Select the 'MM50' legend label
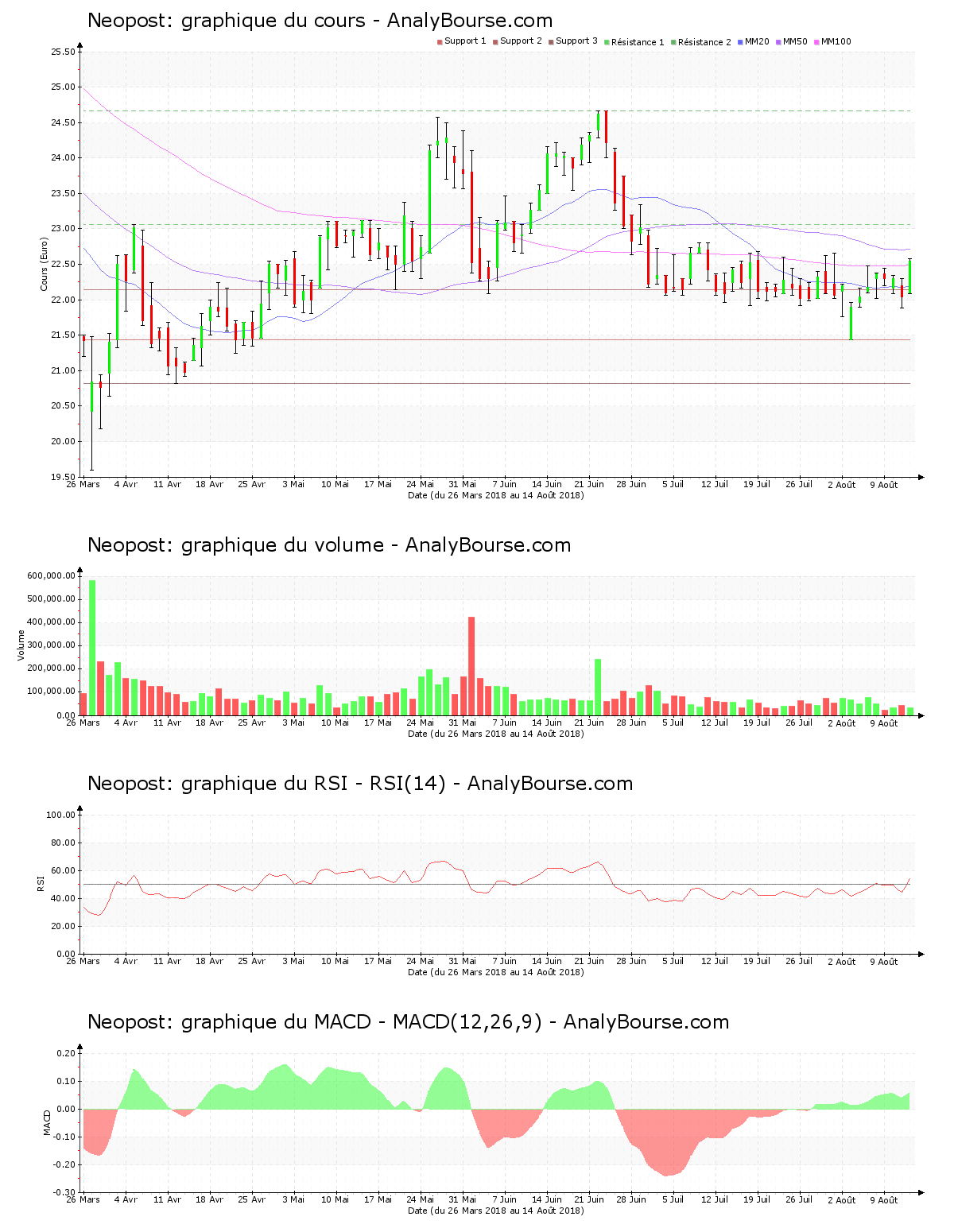 coord(795,41)
